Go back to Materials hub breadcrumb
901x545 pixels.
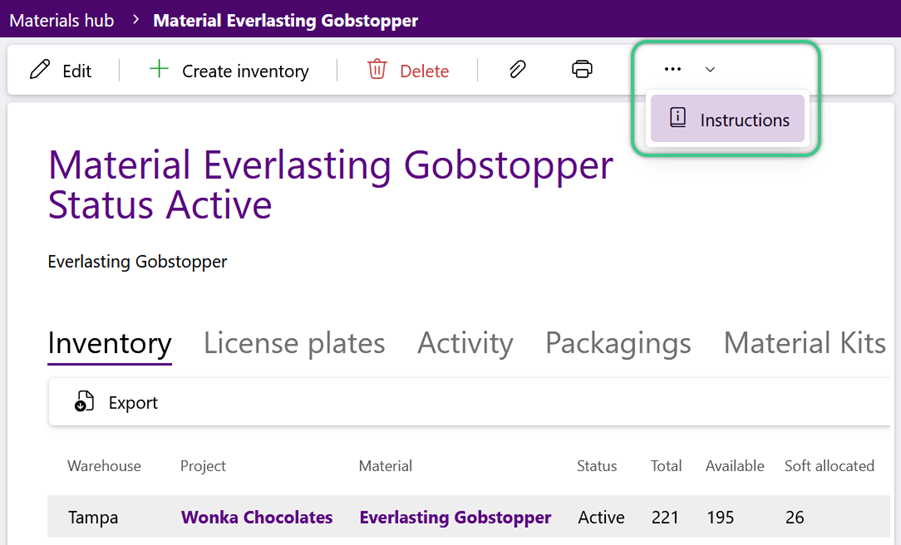click(61, 20)
